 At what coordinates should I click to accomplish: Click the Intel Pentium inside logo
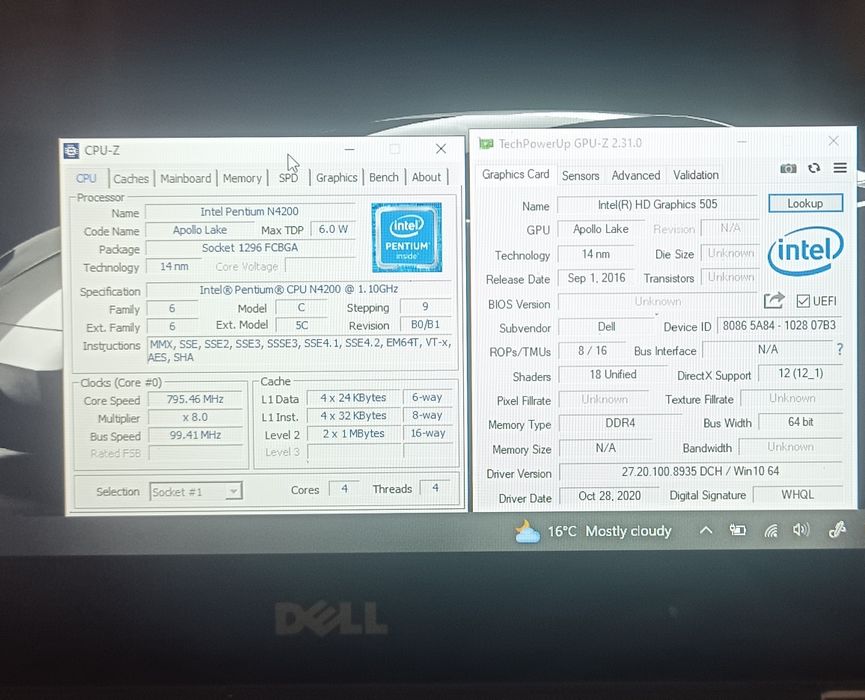point(407,237)
